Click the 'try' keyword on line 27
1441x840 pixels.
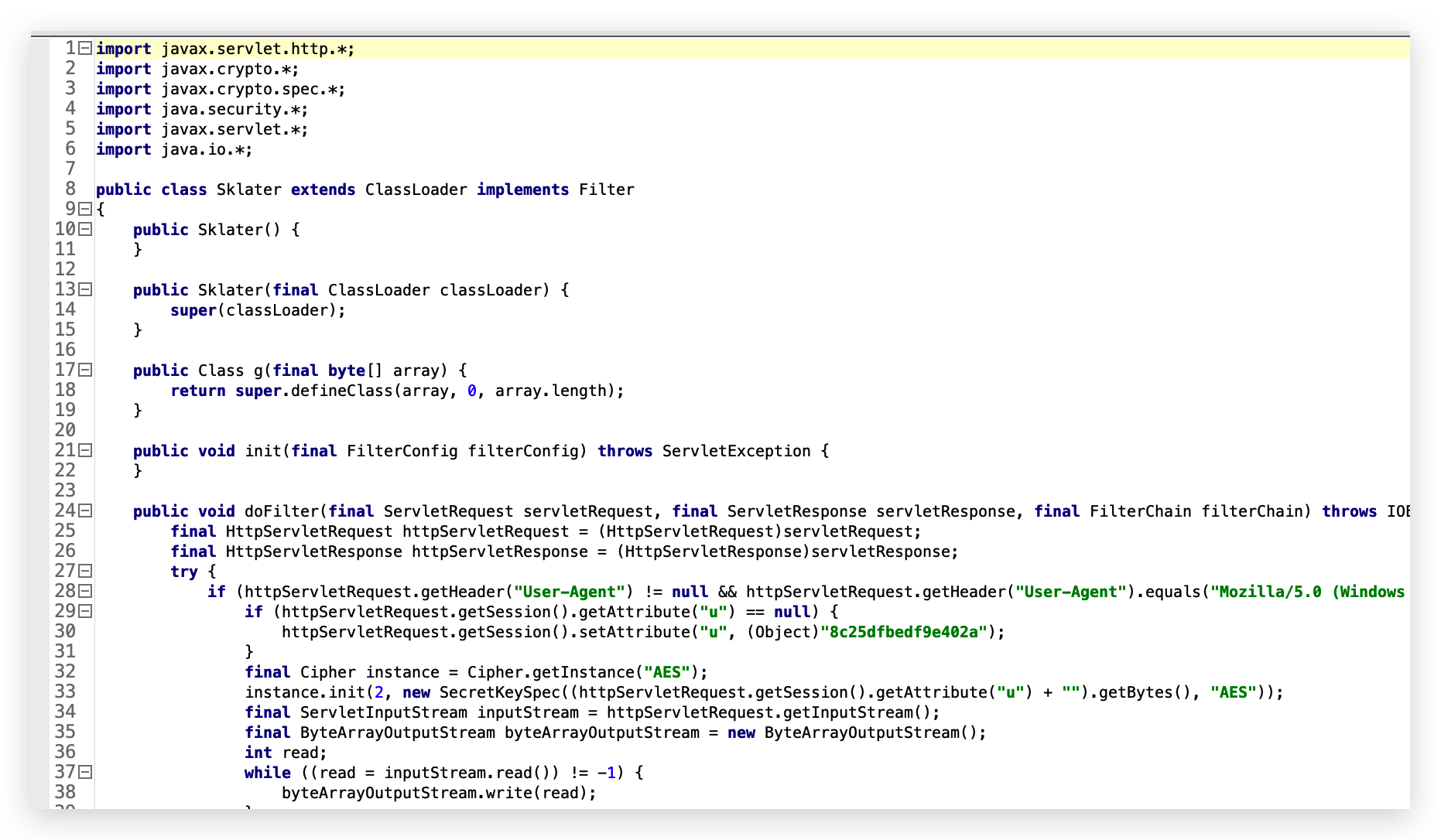coord(184,572)
